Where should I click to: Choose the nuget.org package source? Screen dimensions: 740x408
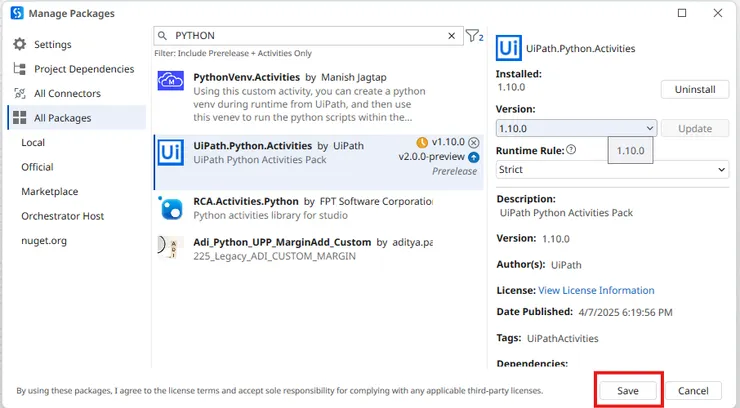click(x=44, y=241)
